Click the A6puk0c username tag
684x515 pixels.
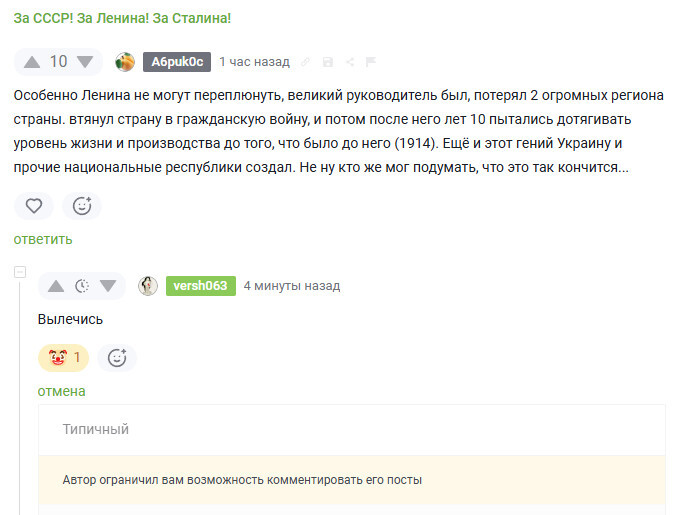(176, 62)
